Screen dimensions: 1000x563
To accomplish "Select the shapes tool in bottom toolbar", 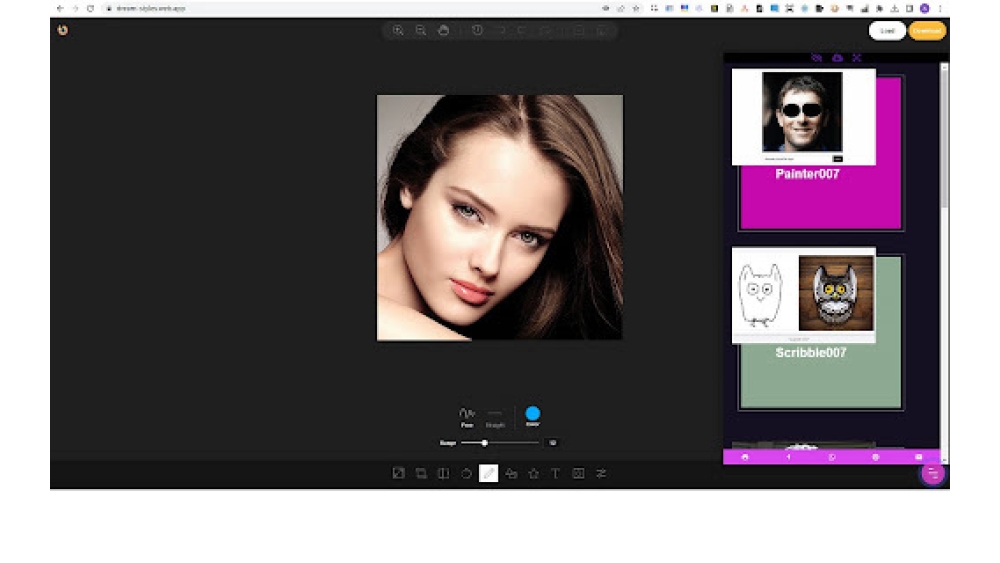I will click(511, 473).
